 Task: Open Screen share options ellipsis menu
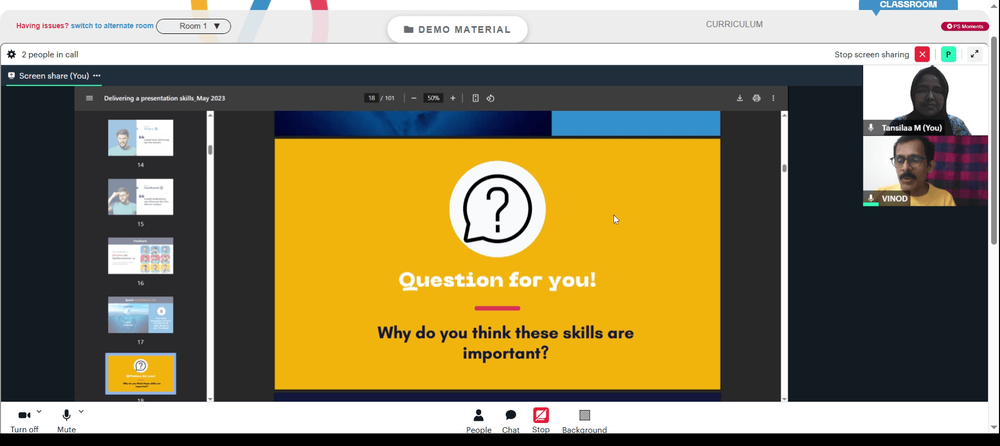point(96,75)
